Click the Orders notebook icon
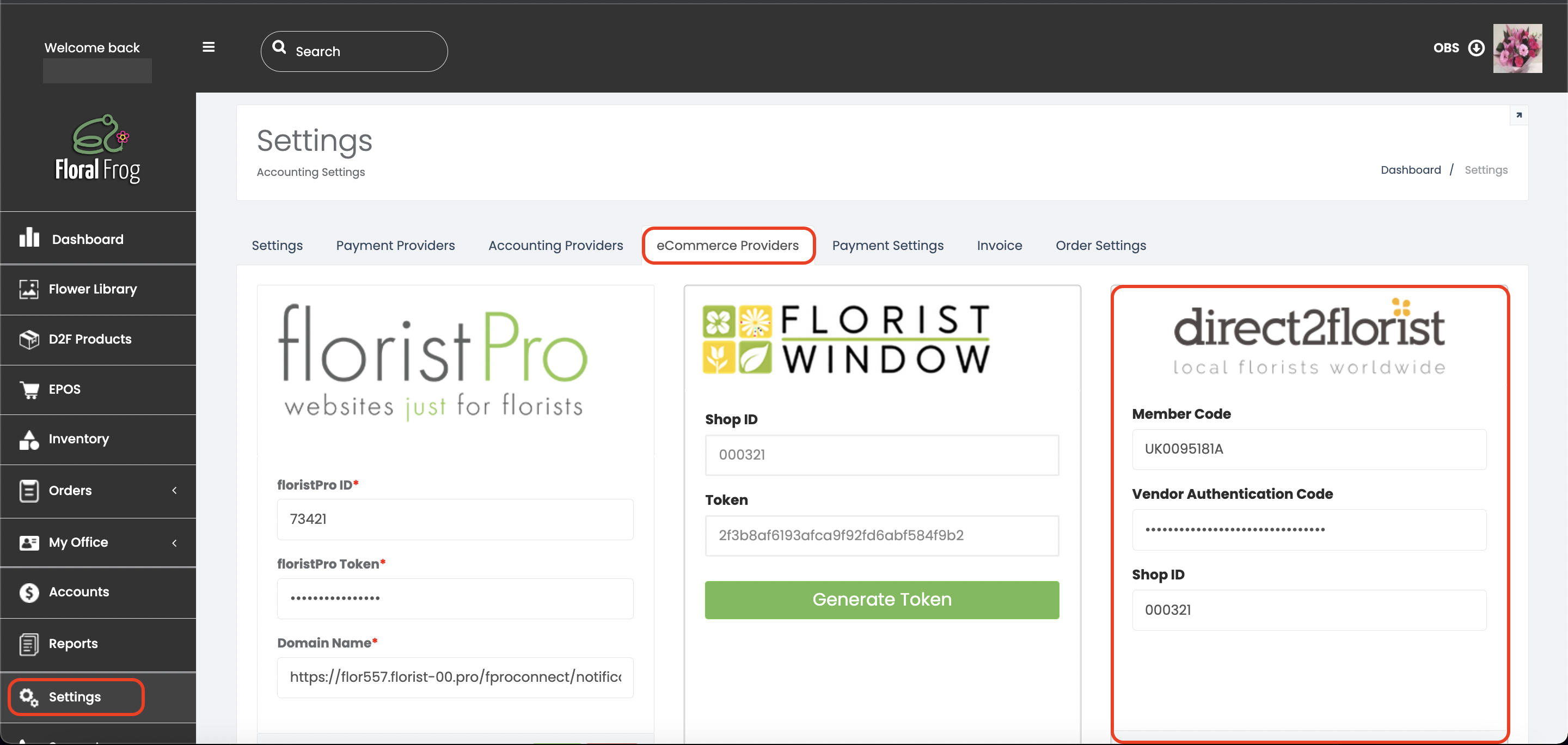Viewport: 1568px width, 745px height. tap(29, 491)
